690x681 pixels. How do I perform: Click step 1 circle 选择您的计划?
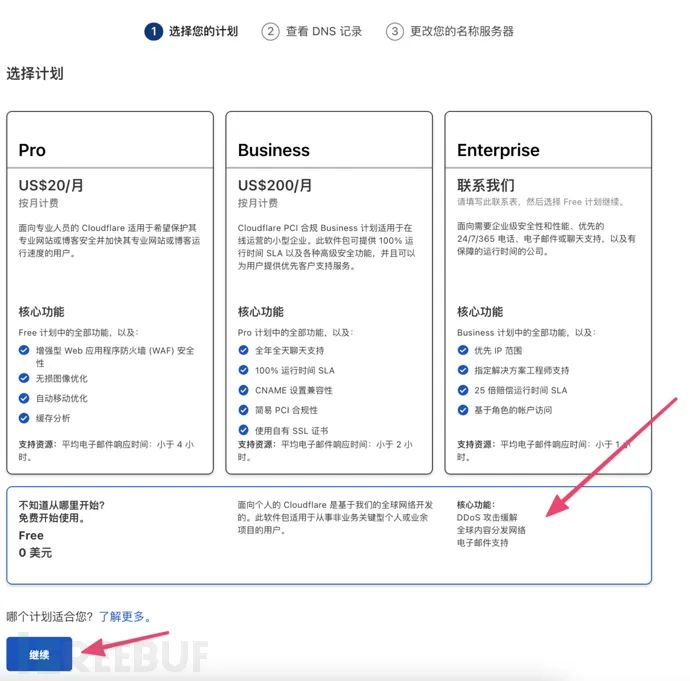[154, 31]
